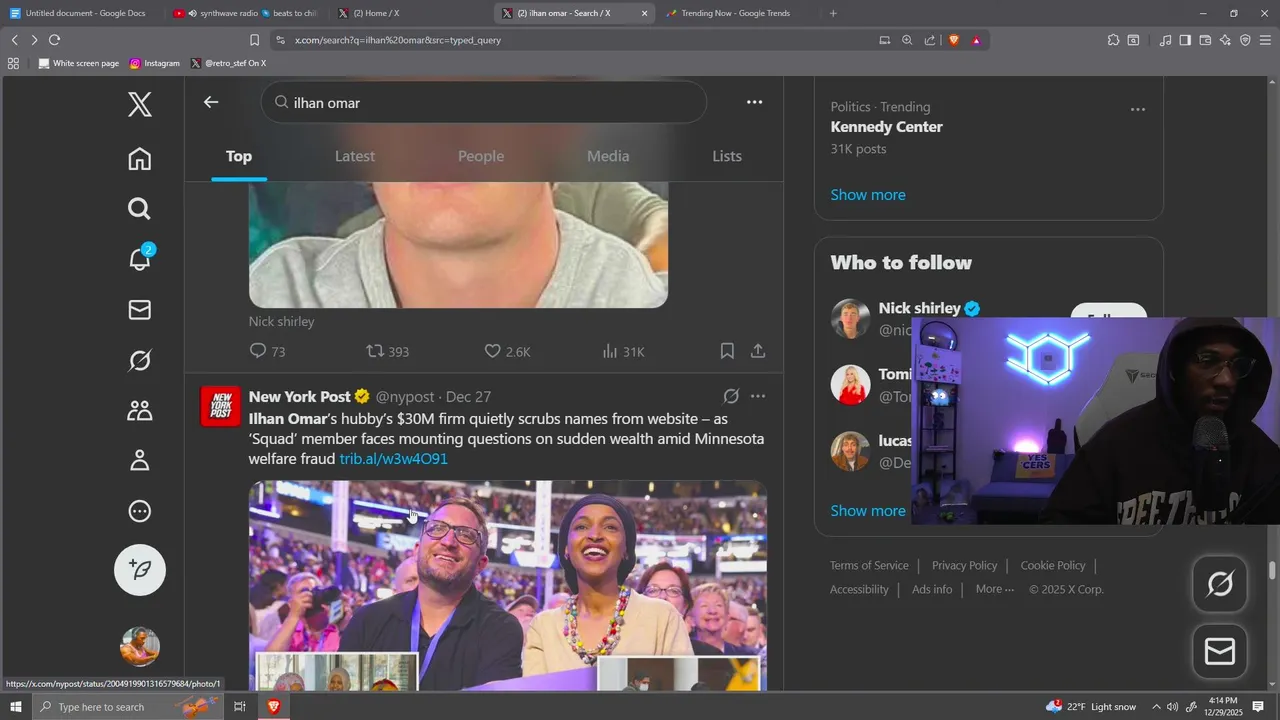
Task: Click the back arrow beside search
Action: pyautogui.click(x=210, y=102)
